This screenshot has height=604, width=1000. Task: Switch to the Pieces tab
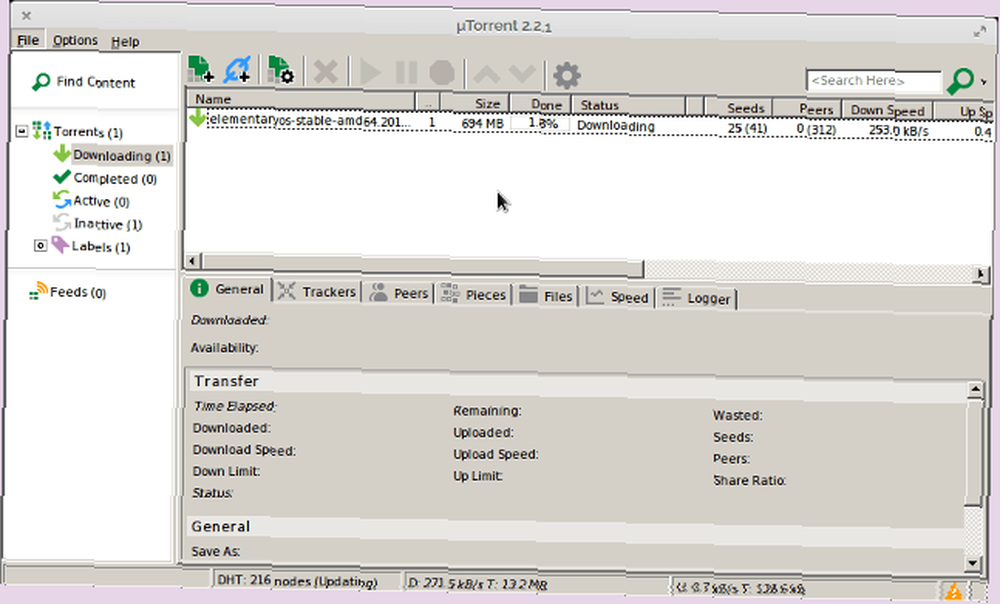(x=474, y=294)
